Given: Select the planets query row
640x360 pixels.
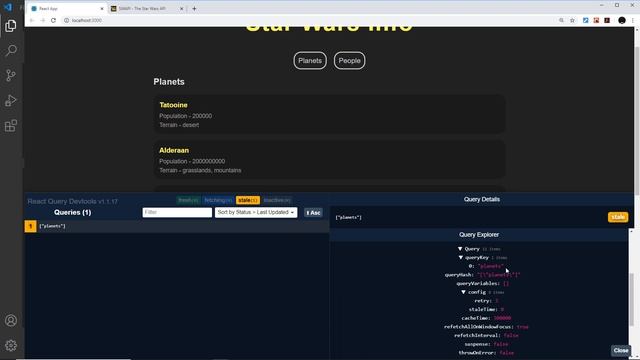Looking at the screenshot, I should coord(177,226).
